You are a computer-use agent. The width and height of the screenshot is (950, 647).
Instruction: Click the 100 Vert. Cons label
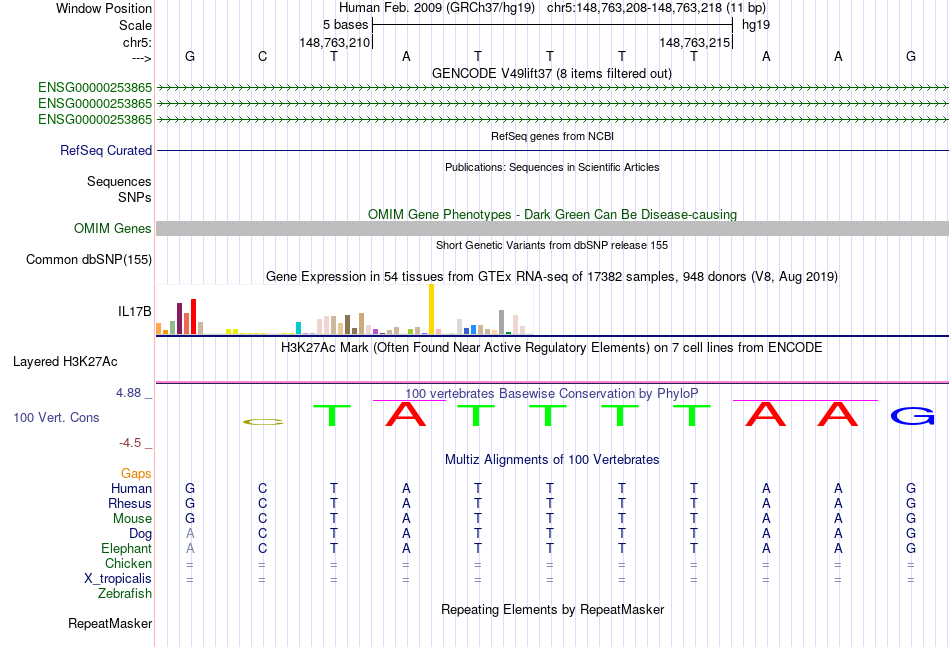(56, 417)
